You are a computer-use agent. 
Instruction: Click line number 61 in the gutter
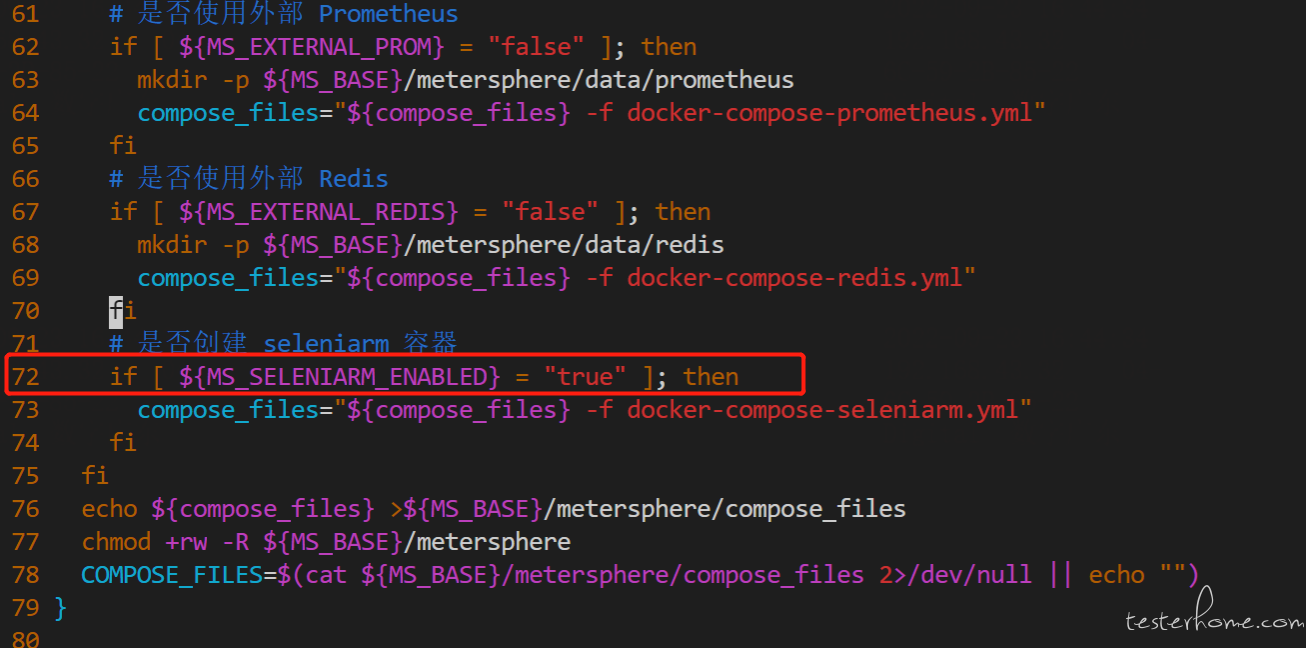[x=25, y=14]
